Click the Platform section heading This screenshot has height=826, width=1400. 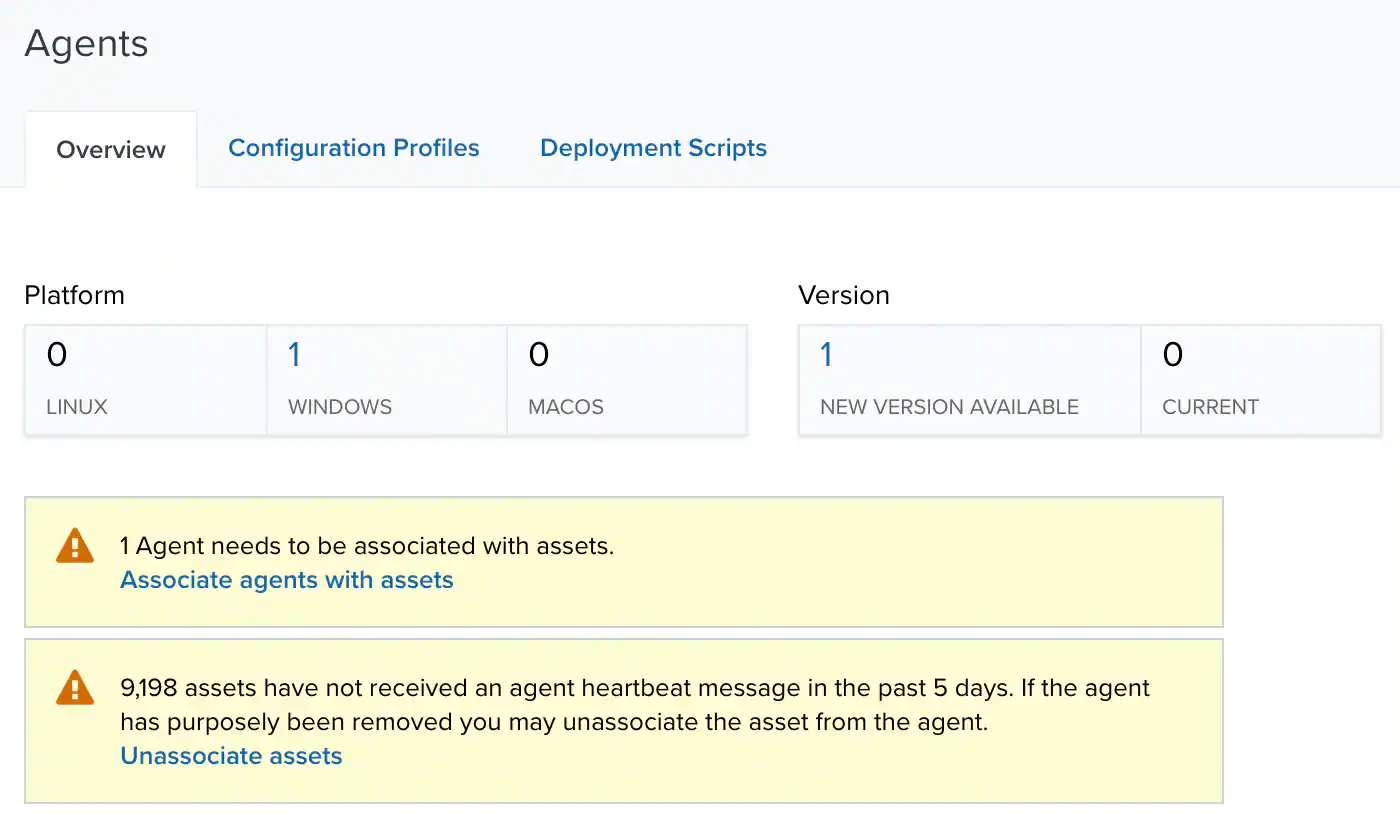(x=74, y=295)
